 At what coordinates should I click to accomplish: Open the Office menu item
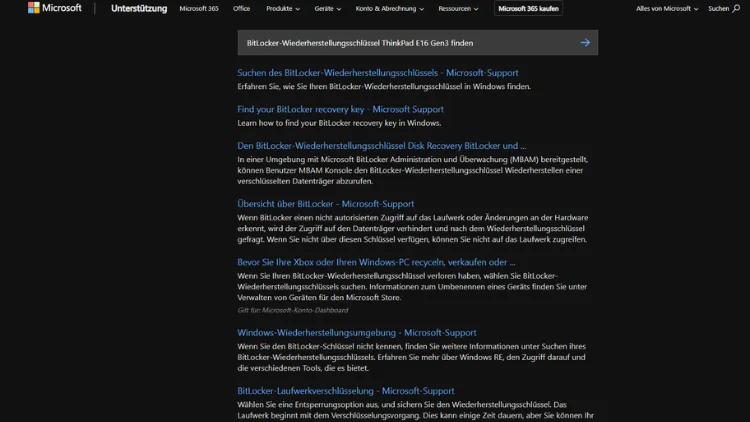pyautogui.click(x=242, y=9)
